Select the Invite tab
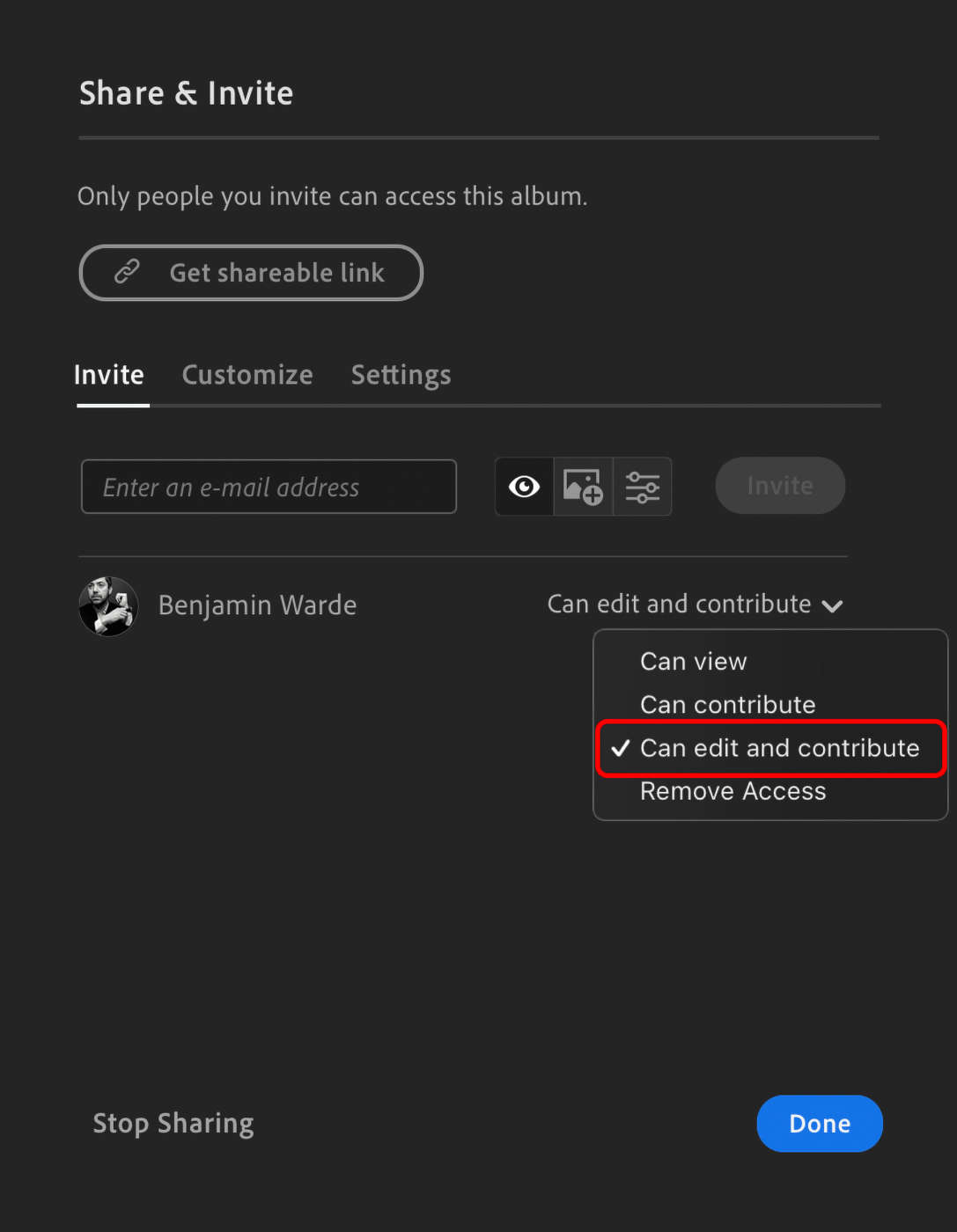957x1232 pixels. pos(109,375)
